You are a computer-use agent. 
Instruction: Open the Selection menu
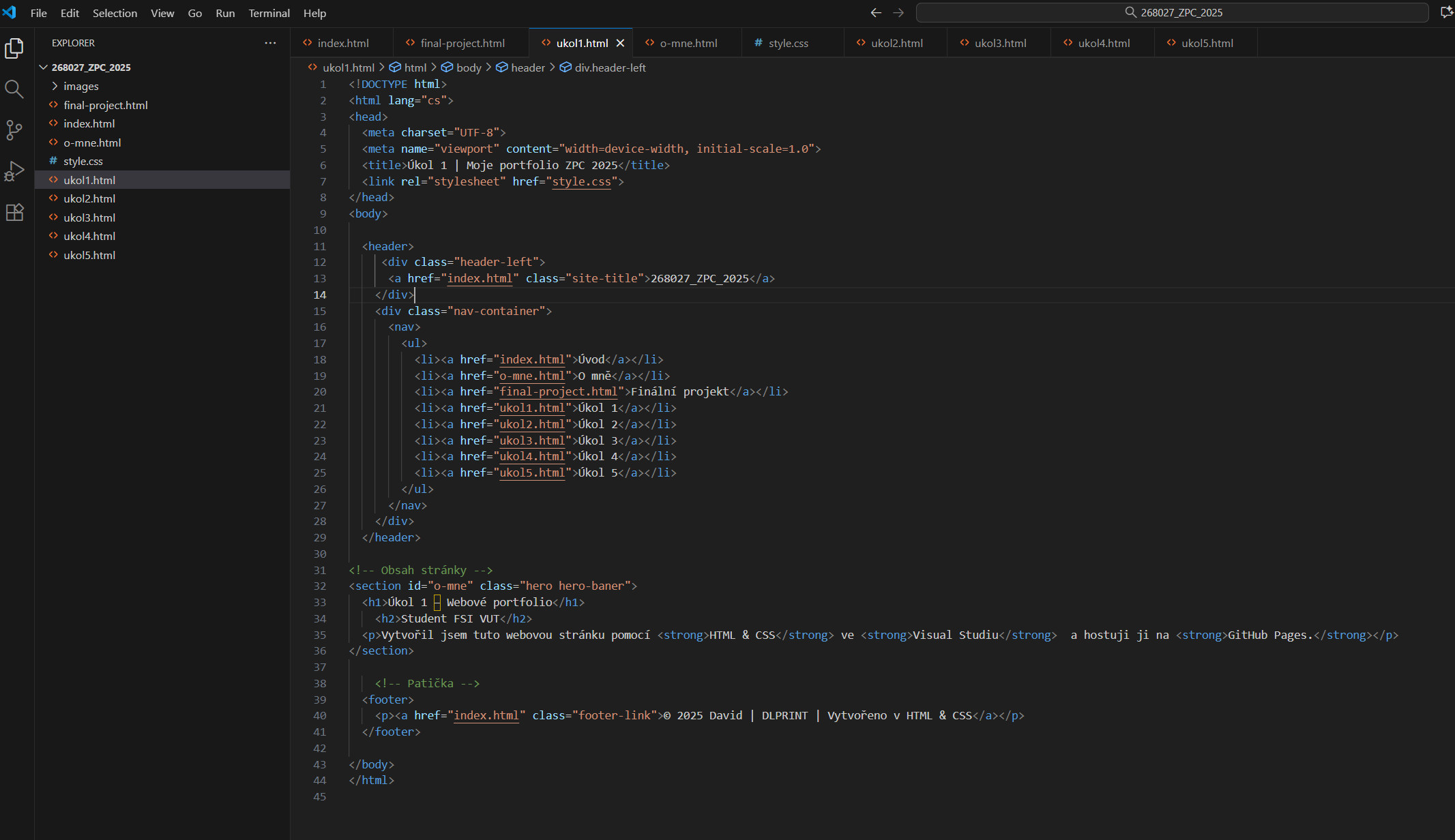pos(115,13)
